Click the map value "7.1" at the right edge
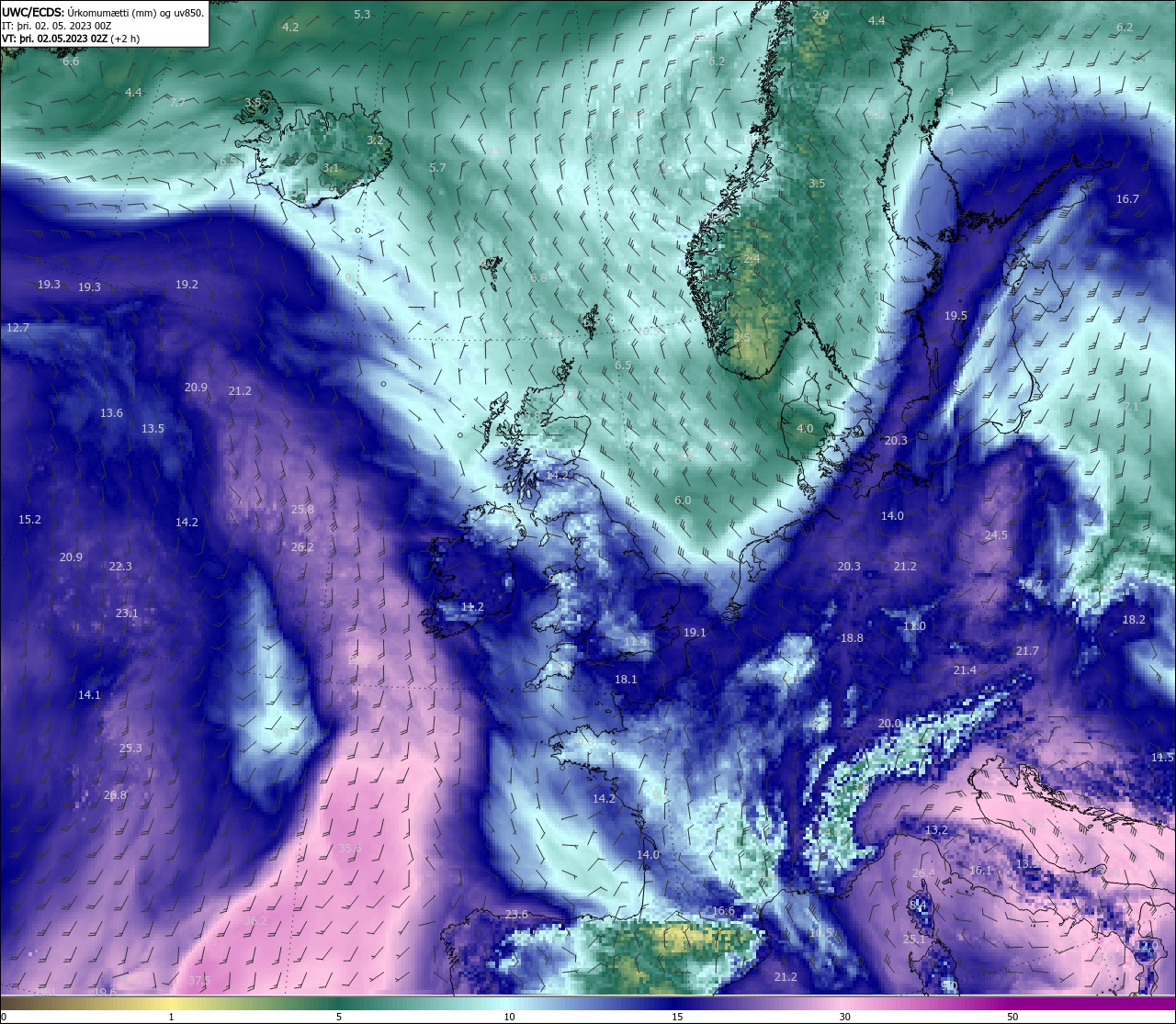The width and height of the screenshot is (1176, 1024). click(1130, 407)
